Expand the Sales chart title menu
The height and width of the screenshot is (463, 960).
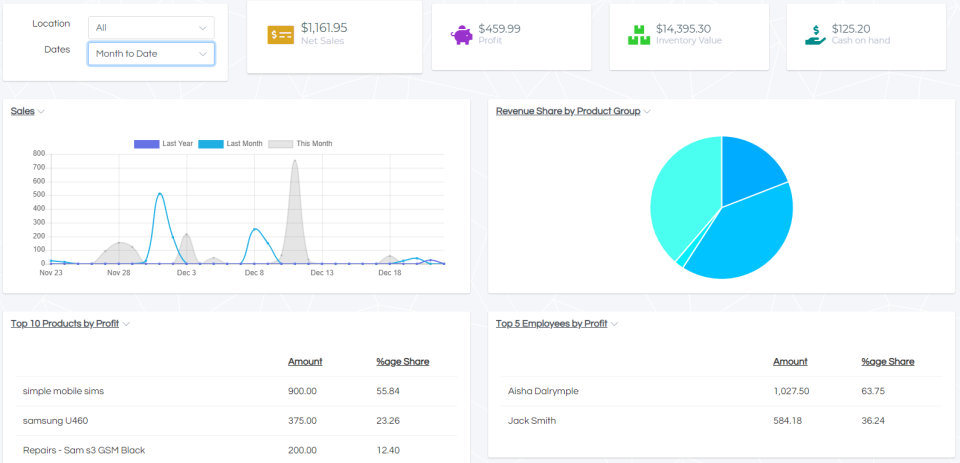(x=28, y=111)
